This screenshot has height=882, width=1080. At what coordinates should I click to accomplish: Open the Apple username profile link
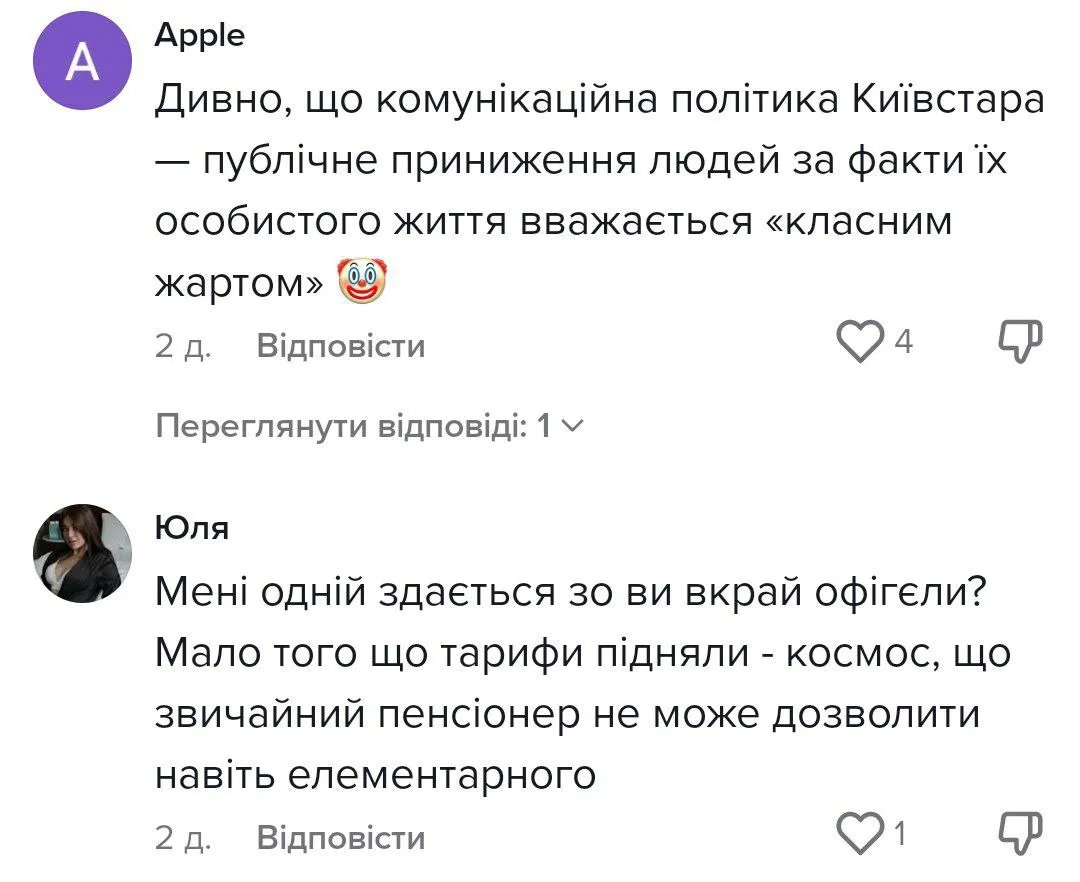200,36
